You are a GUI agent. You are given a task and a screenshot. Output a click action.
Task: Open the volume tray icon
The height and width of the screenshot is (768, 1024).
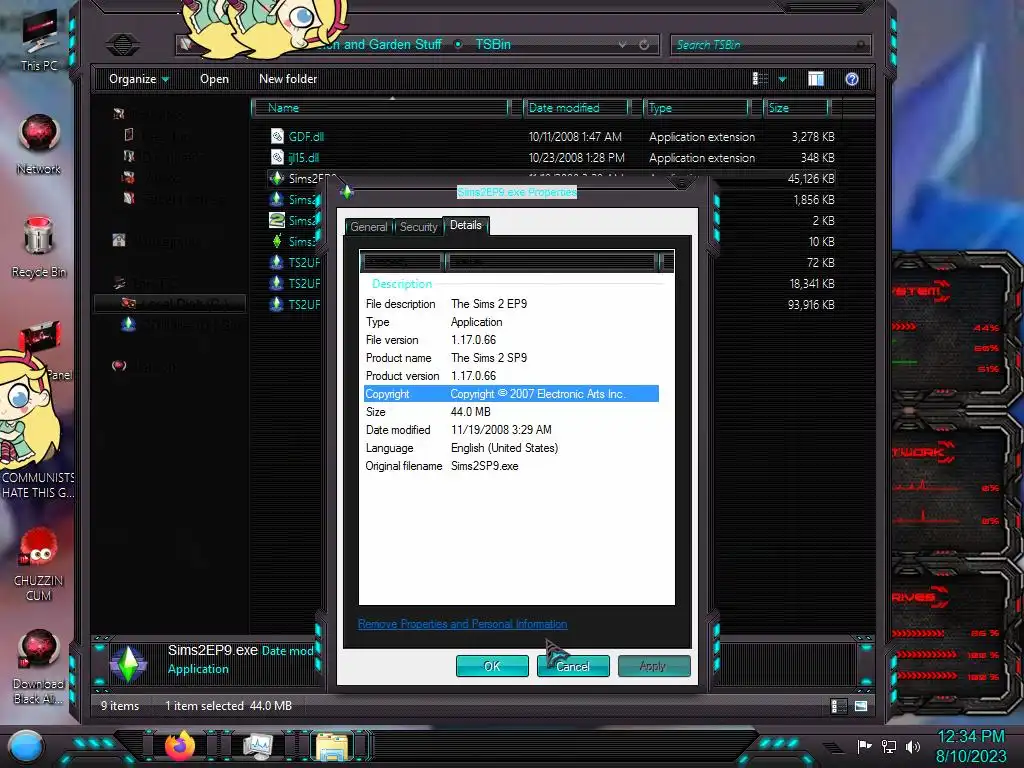click(913, 746)
